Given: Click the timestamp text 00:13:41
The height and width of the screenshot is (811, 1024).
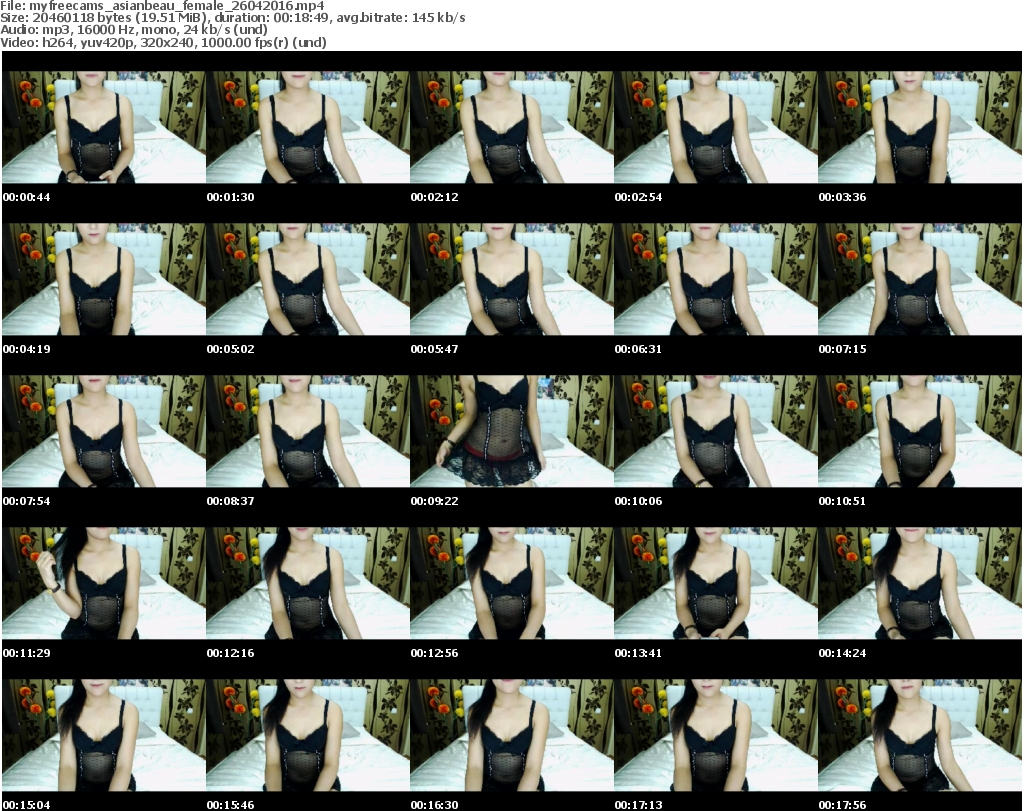Looking at the screenshot, I should point(638,653).
